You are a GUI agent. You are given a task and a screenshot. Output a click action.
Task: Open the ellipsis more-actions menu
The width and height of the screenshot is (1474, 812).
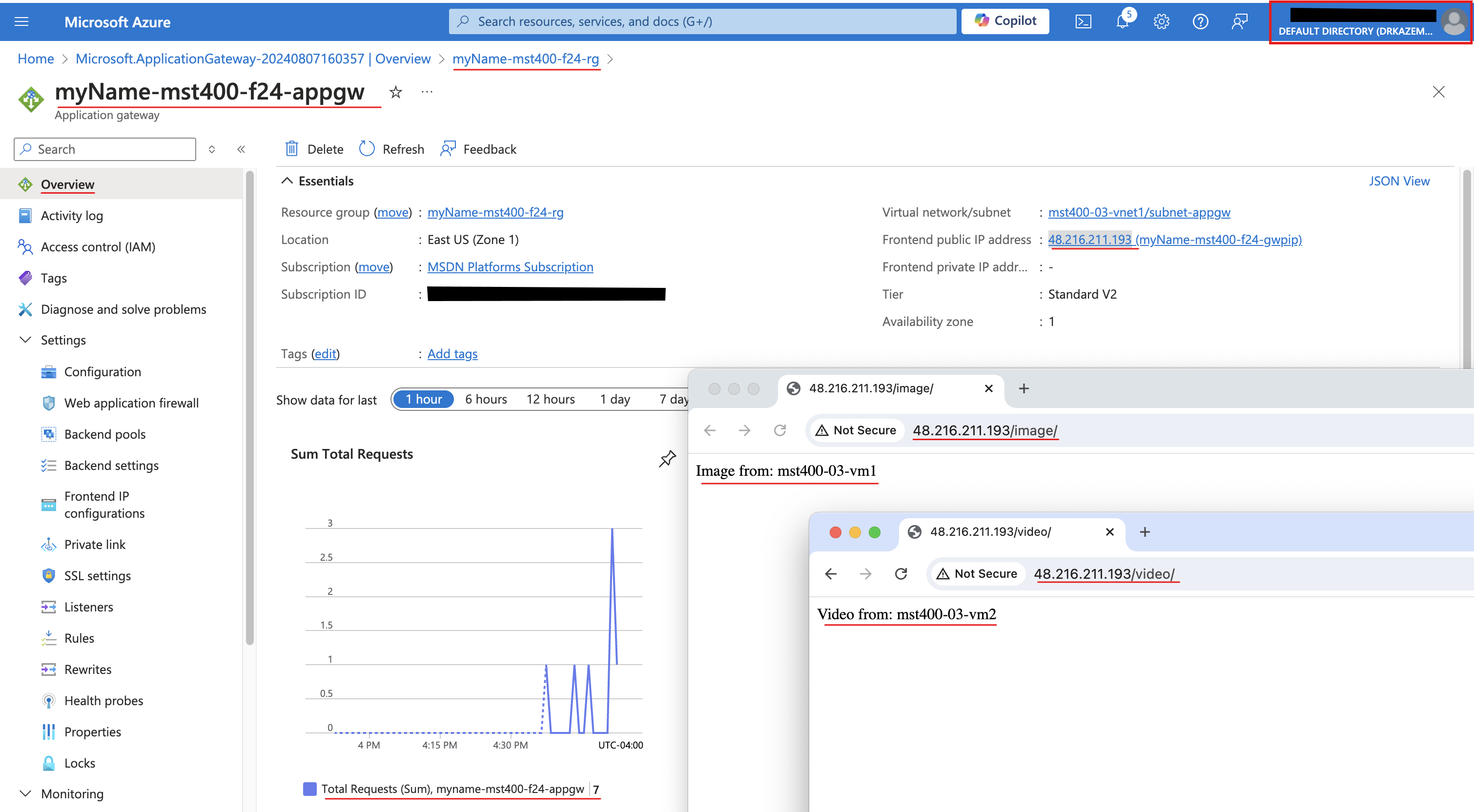point(427,92)
